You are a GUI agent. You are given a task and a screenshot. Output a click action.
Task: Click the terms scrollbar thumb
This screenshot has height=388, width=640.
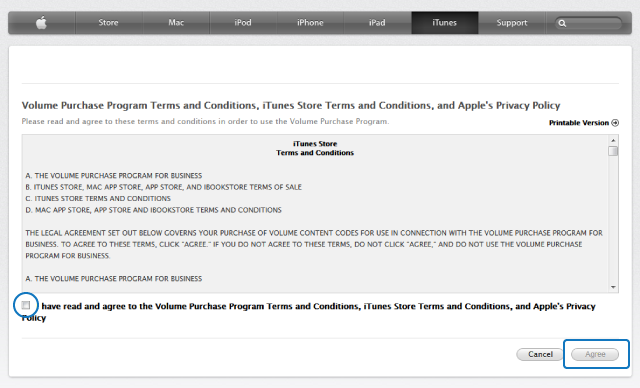click(613, 151)
